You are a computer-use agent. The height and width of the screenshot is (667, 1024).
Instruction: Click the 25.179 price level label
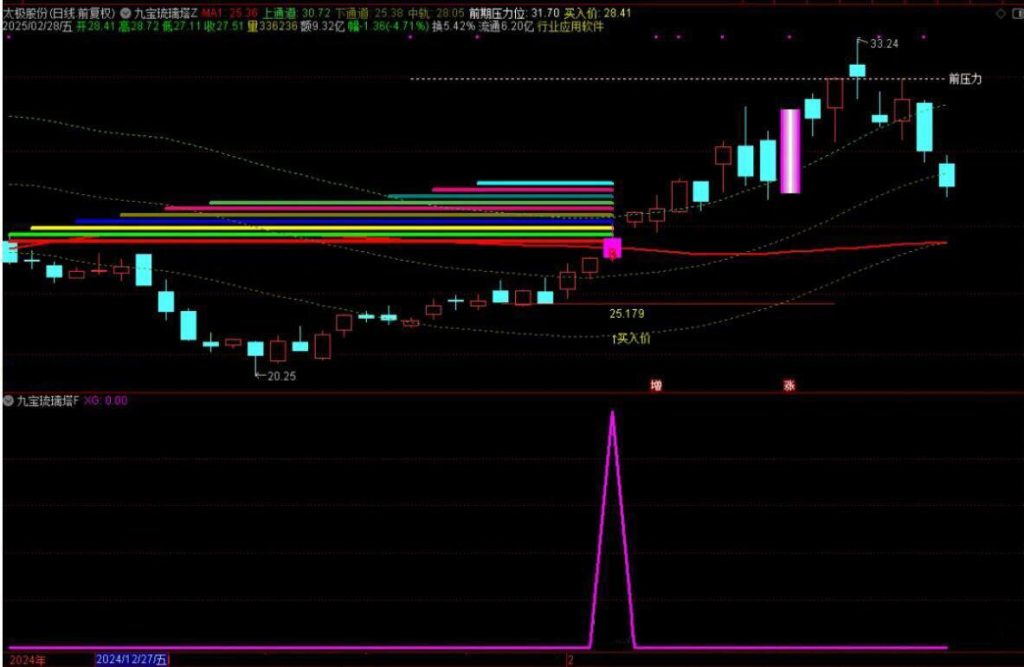pyautogui.click(x=627, y=313)
